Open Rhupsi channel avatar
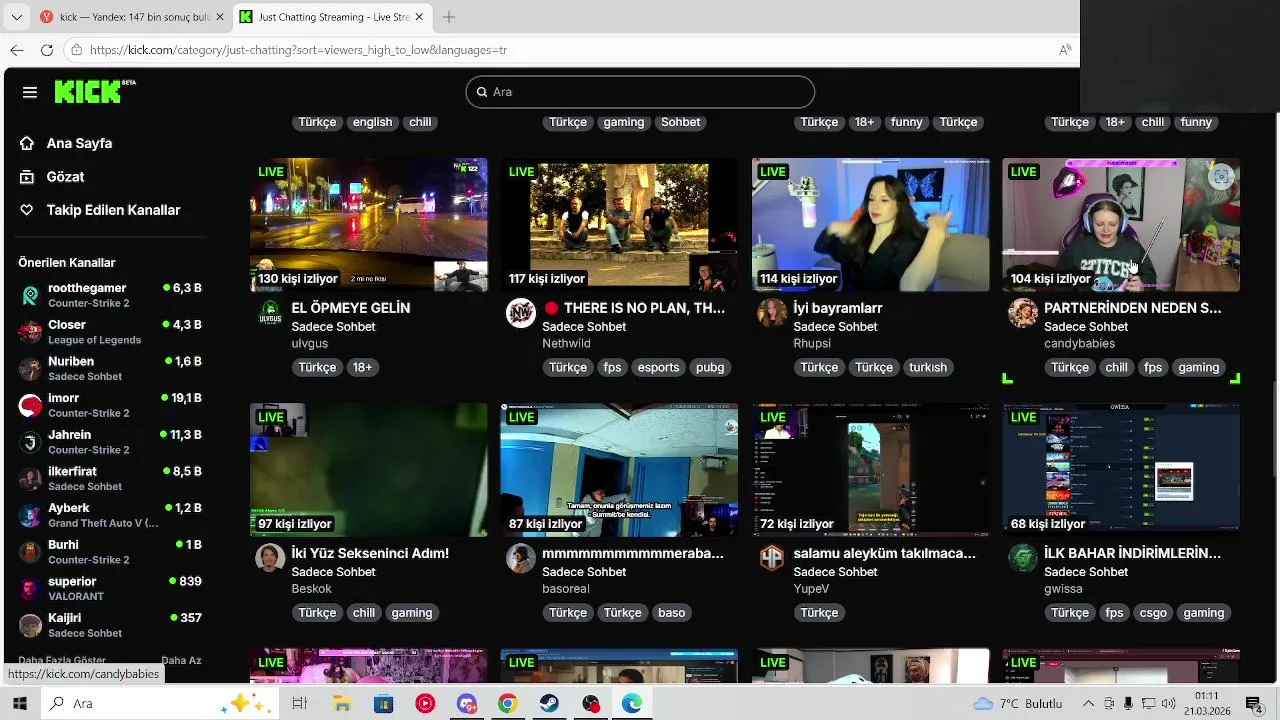1280x720 pixels. (772, 313)
